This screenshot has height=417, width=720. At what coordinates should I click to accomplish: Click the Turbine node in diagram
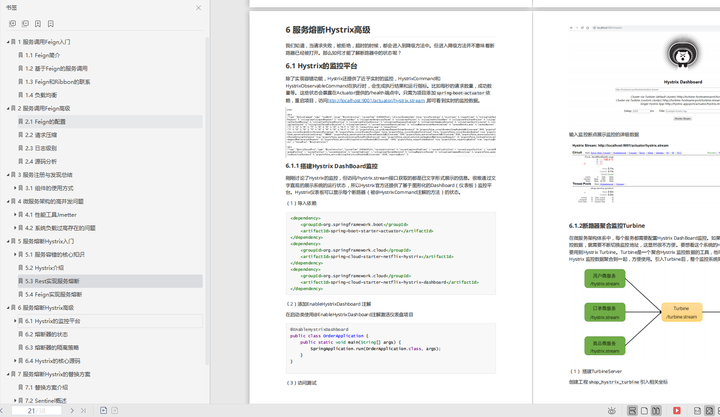[681, 312]
